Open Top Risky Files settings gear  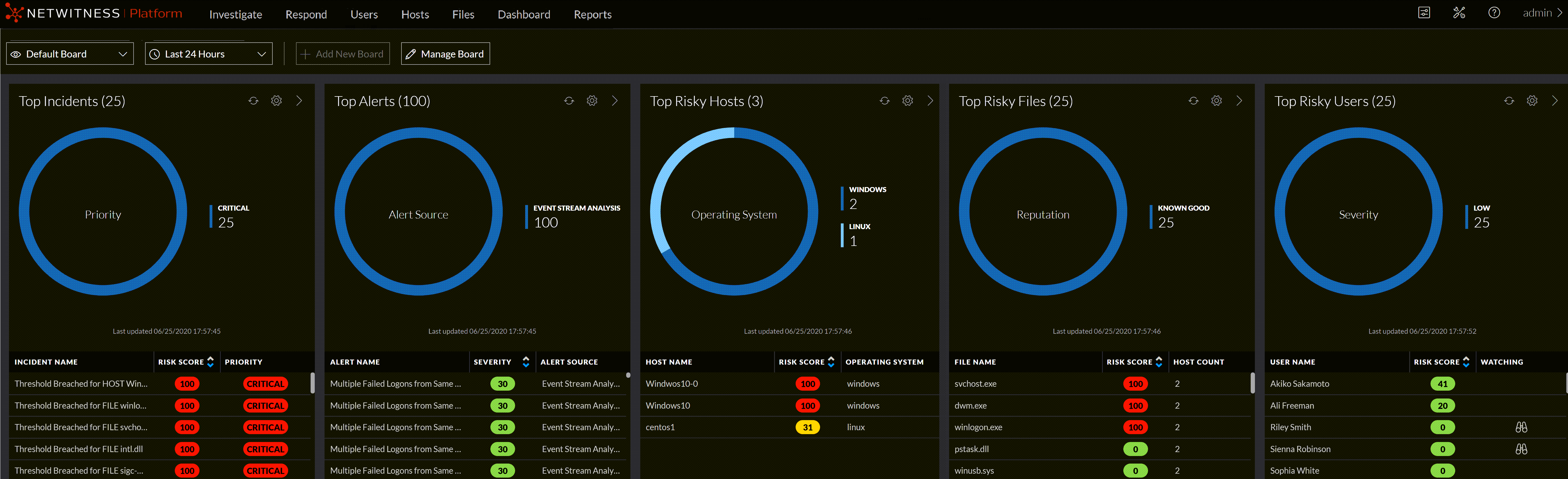1216,101
